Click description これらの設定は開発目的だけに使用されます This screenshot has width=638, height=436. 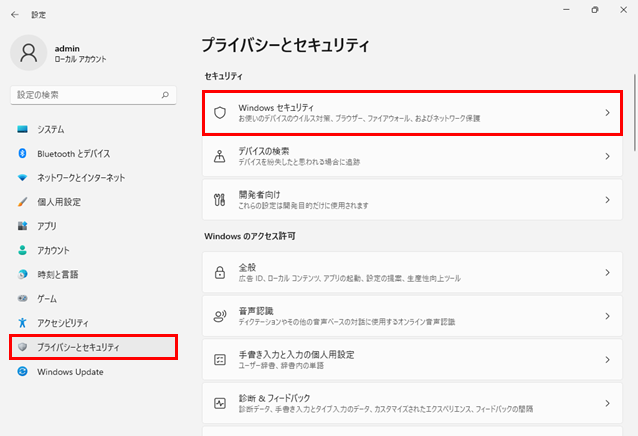coord(303,206)
